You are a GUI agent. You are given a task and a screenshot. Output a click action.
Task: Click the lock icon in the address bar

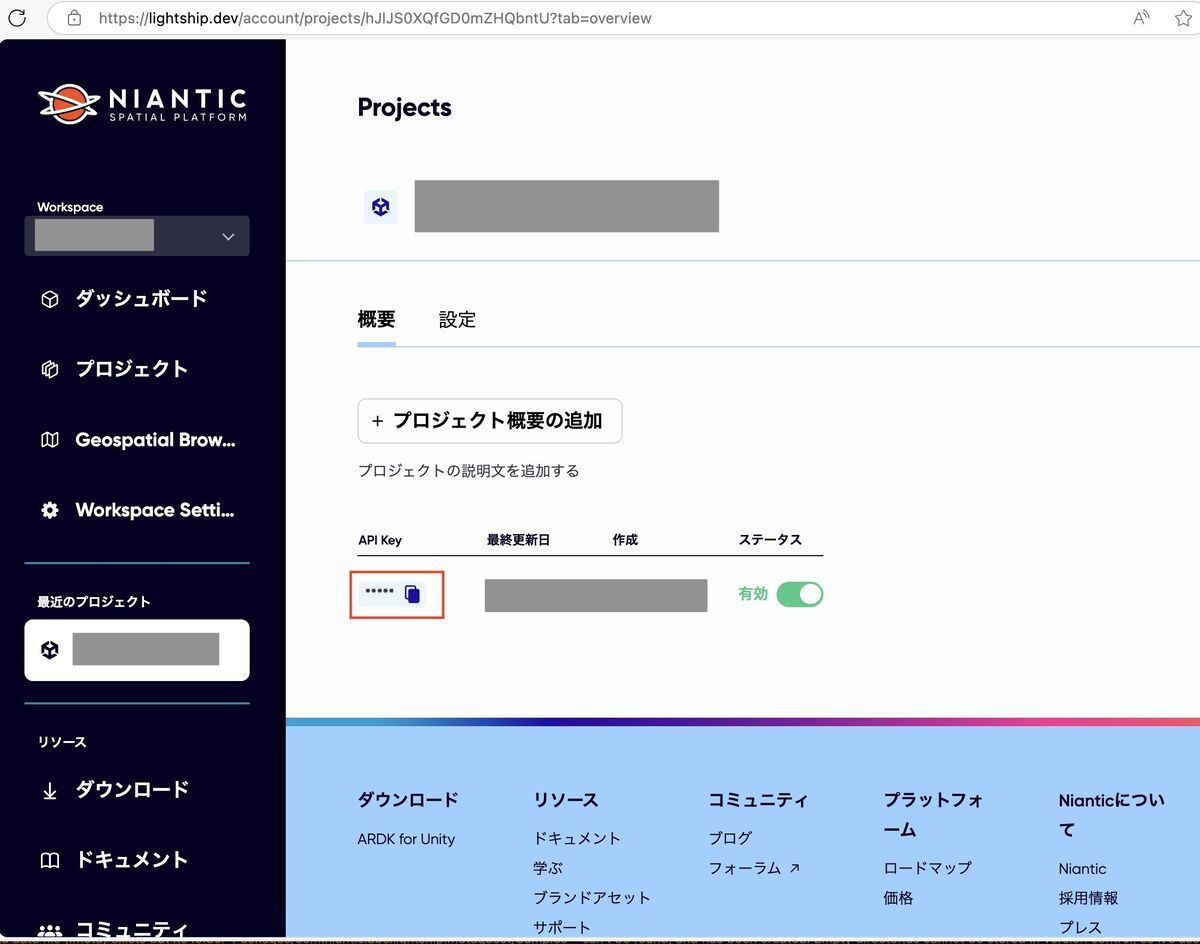tap(74, 18)
